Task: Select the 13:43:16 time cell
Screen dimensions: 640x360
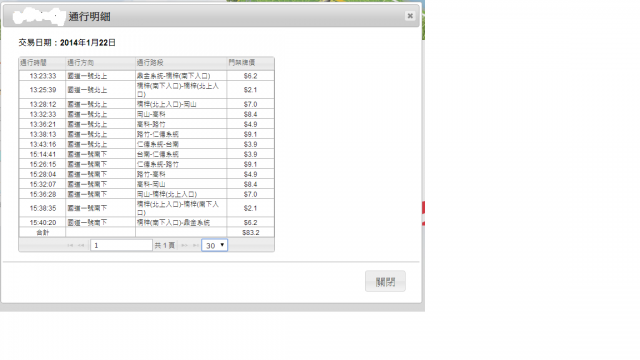Action: pos(42,144)
